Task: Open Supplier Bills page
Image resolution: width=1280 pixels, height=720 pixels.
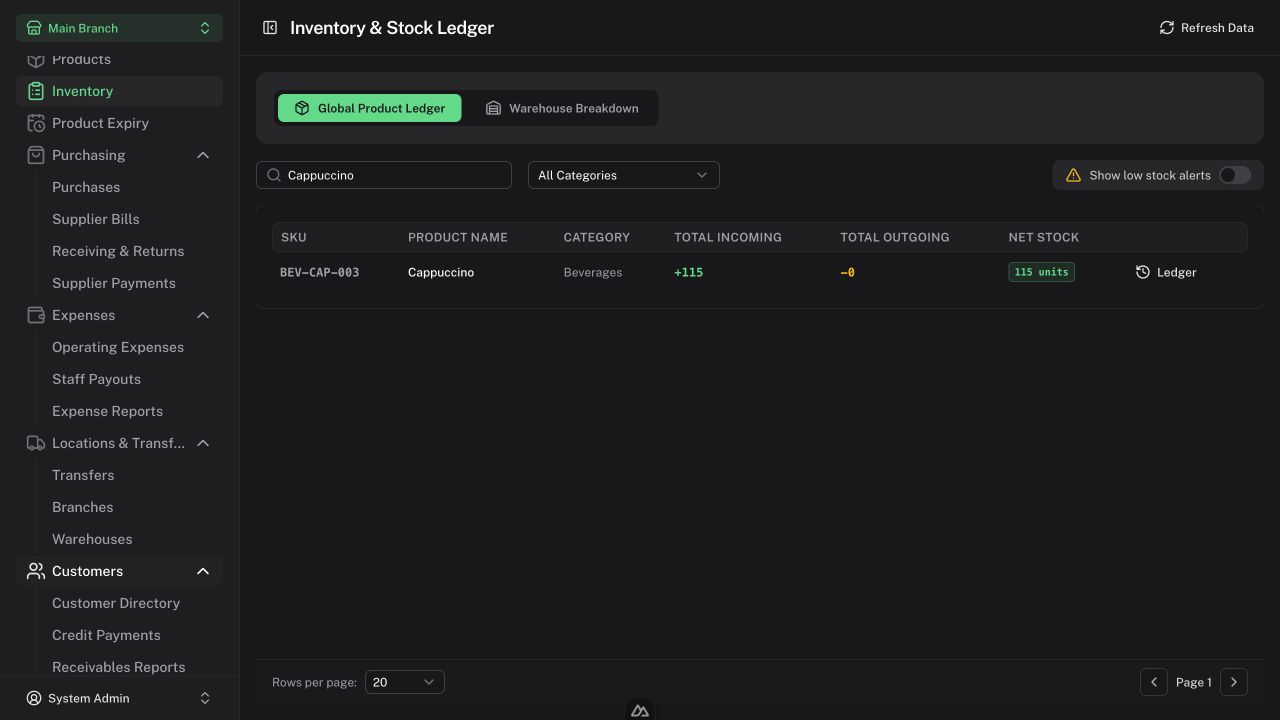Action: click(x=96, y=219)
